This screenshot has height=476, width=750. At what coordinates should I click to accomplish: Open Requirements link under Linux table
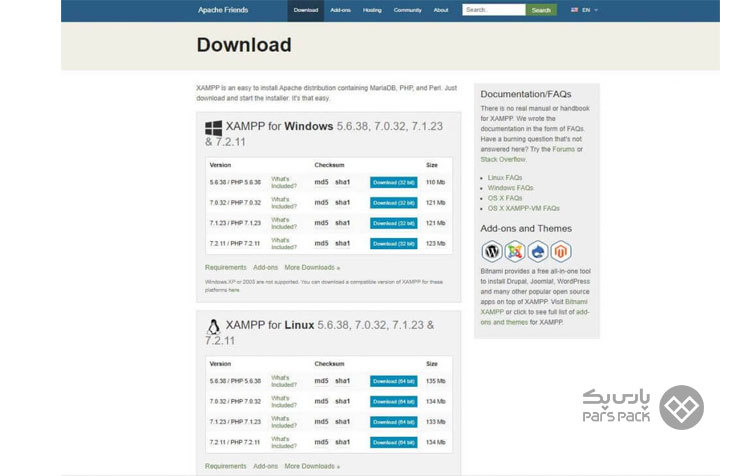pos(226,466)
